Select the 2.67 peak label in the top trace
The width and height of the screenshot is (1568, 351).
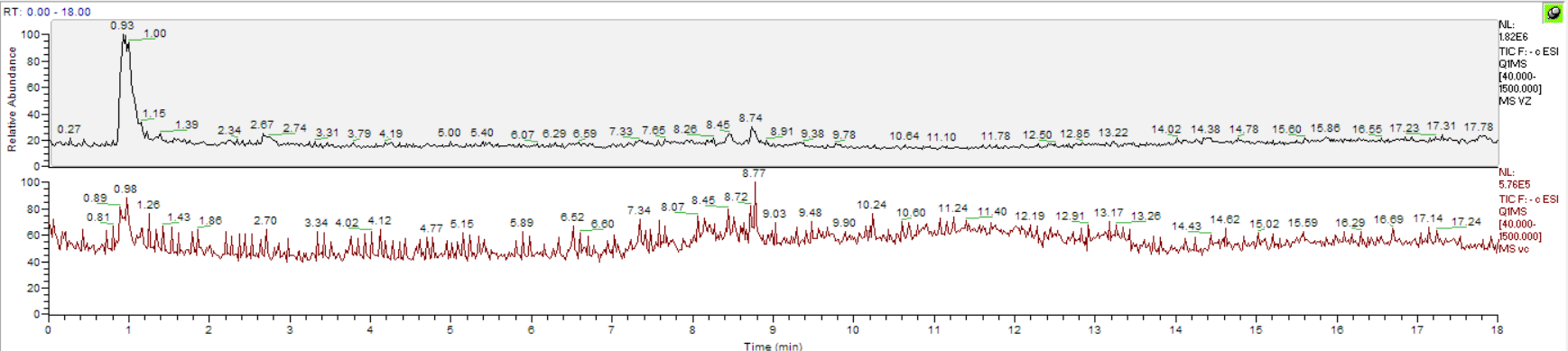(262, 125)
